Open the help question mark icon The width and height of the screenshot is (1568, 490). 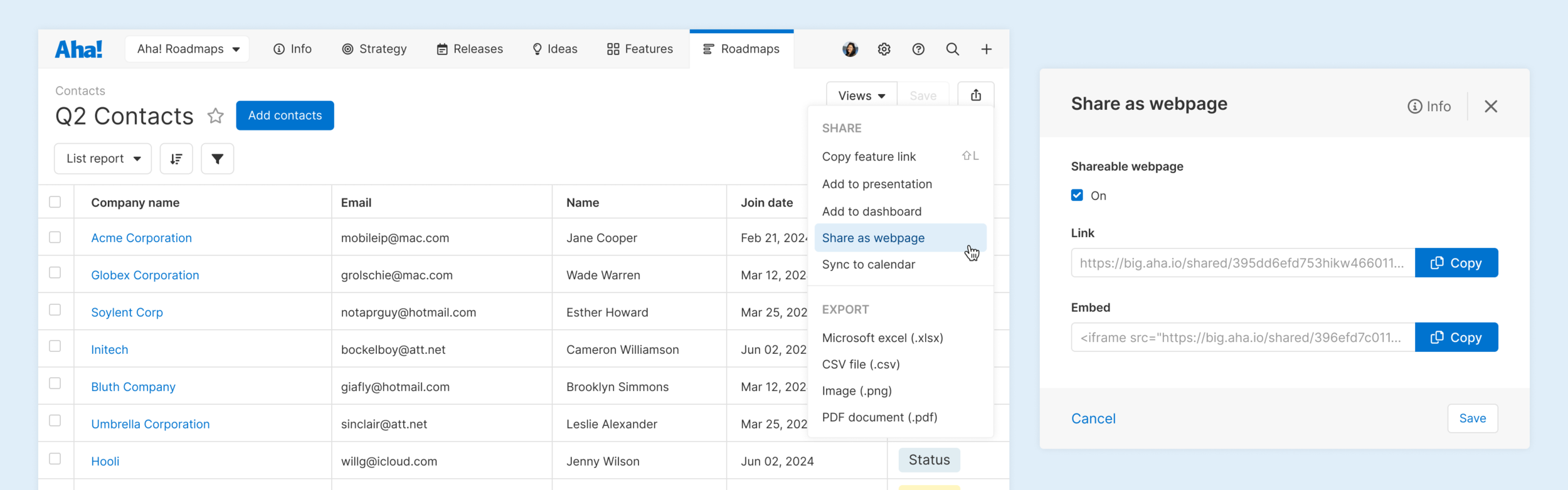pyautogui.click(x=918, y=49)
